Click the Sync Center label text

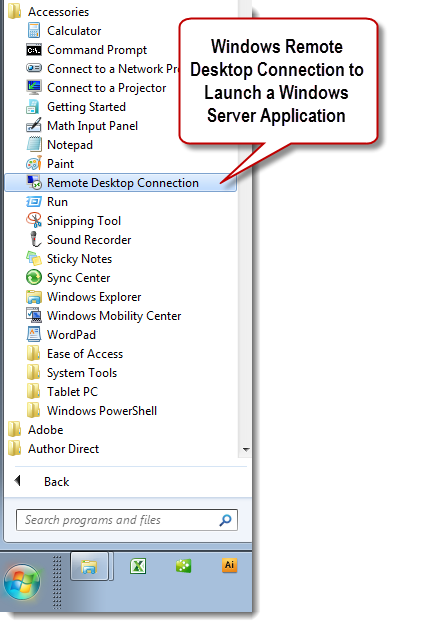(x=79, y=278)
